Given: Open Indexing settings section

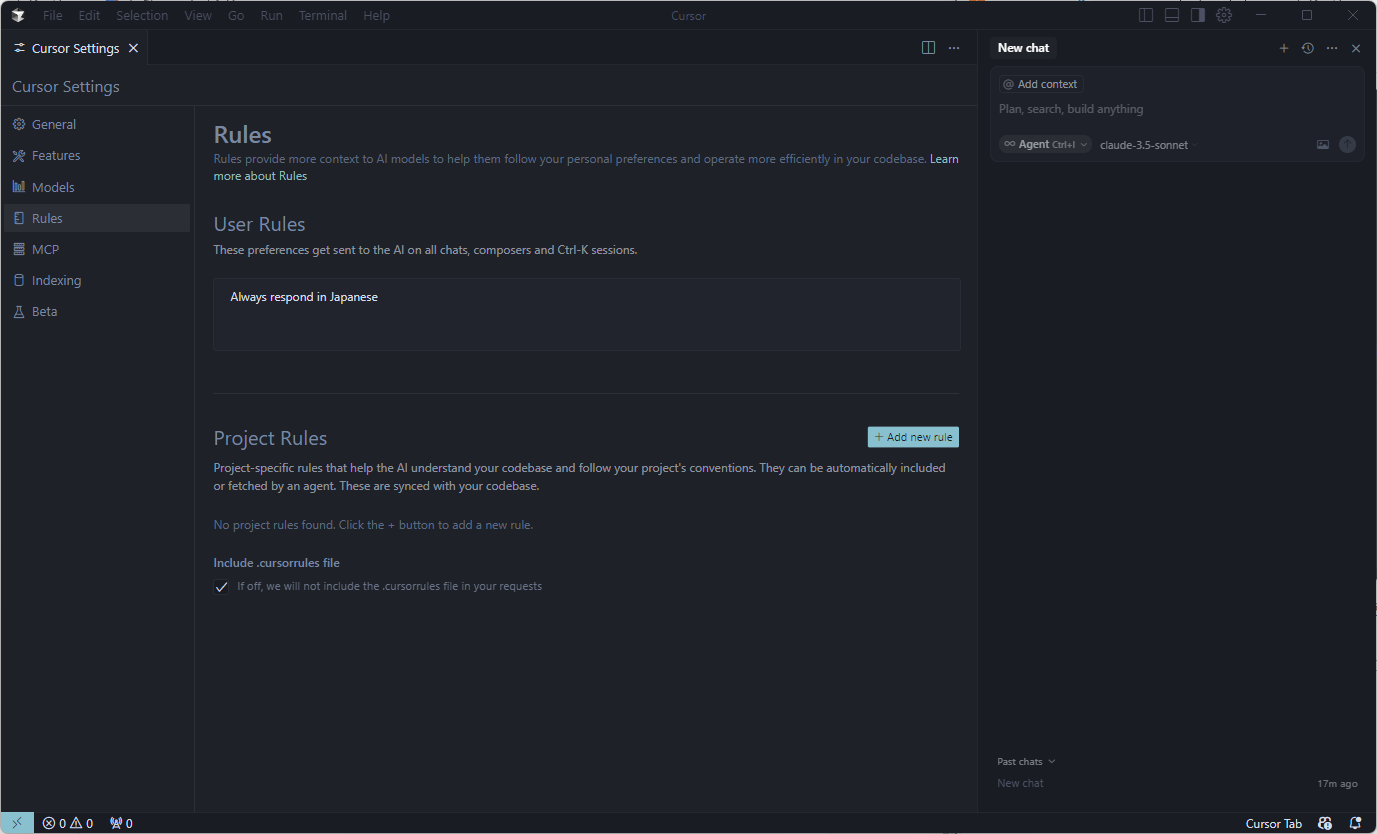Looking at the screenshot, I should click(x=97, y=280).
